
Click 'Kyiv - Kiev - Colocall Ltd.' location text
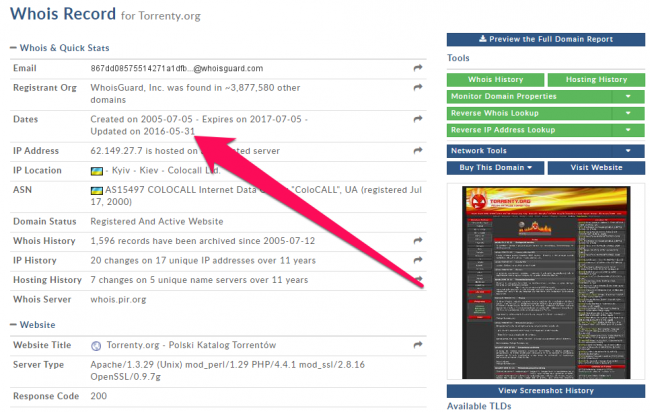click(166, 170)
